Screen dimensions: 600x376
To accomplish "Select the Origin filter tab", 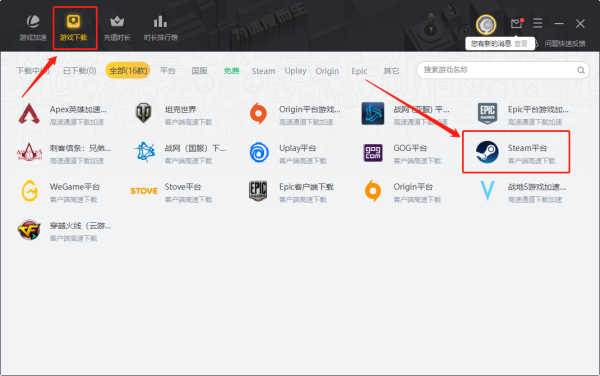I will click(x=327, y=71).
